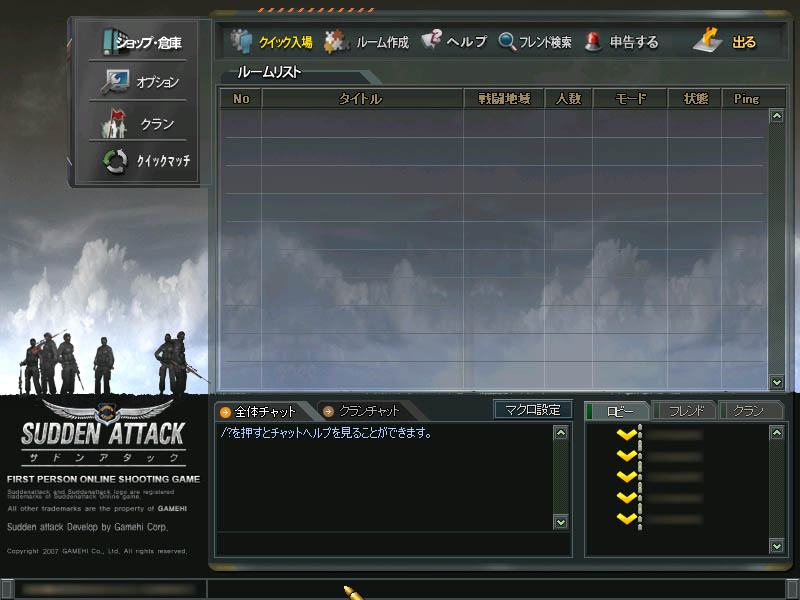Click the フレンド検索 magnifying glass icon
This screenshot has height=600, width=800.
coord(507,41)
